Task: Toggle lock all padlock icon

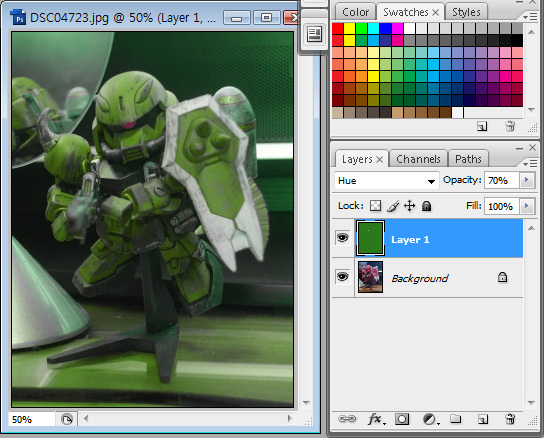Action: tap(426, 206)
